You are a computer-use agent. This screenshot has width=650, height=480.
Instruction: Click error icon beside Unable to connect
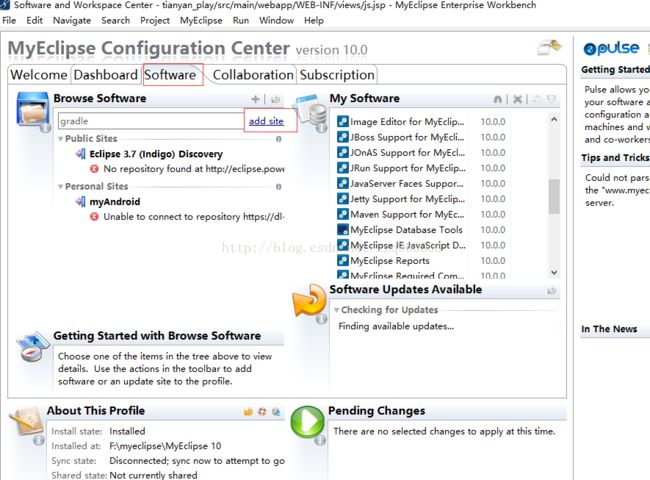(x=95, y=216)
